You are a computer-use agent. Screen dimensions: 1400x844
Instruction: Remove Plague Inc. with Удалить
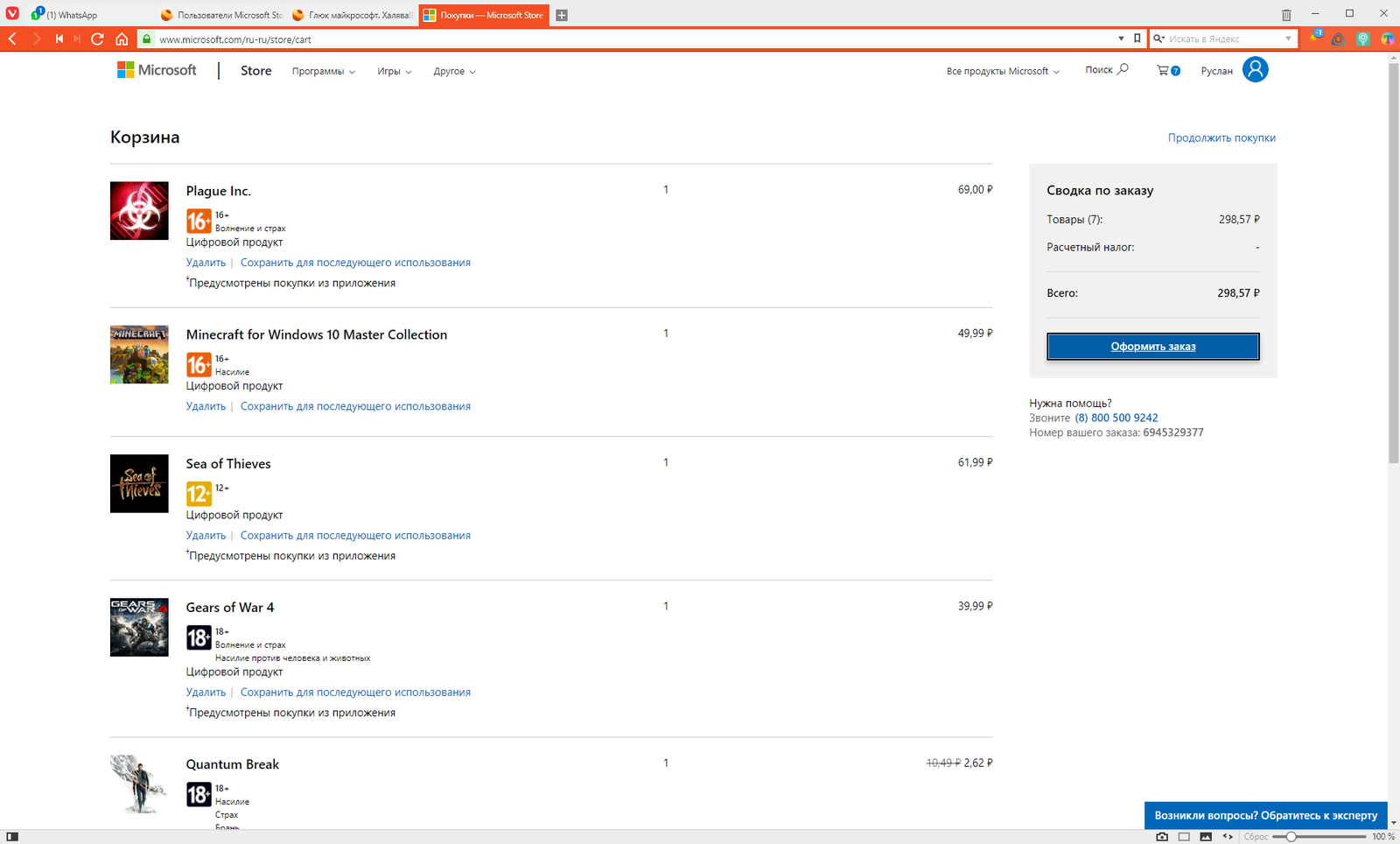[x=206, y=263]
